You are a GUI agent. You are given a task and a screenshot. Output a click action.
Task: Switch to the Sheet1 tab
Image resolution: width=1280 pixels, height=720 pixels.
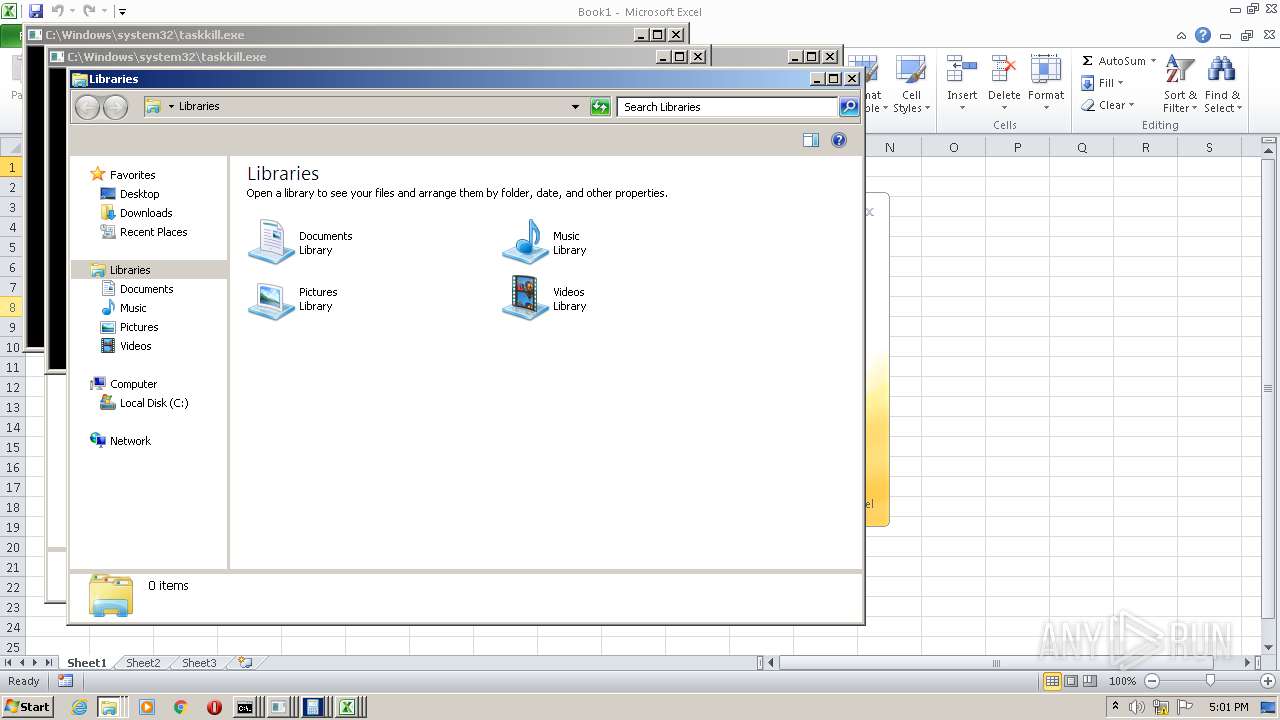pos(86,662)
